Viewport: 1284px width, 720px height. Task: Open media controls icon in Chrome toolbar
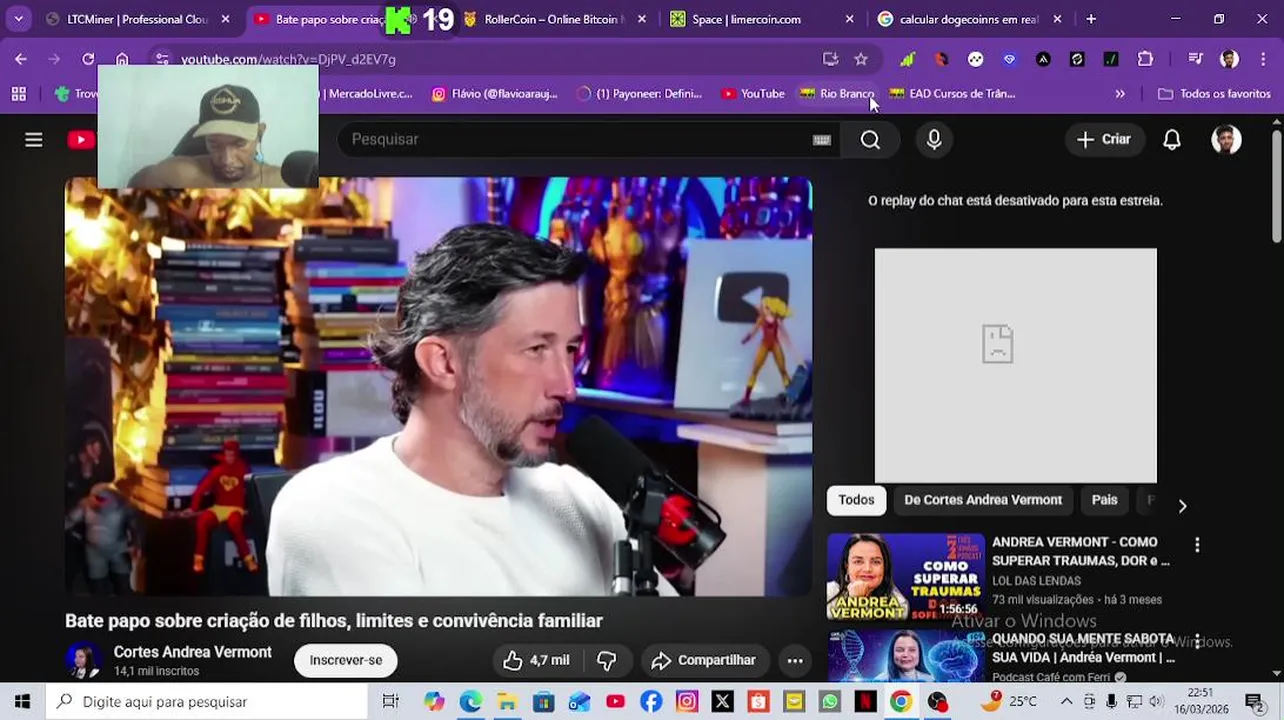pos(1195,59)
